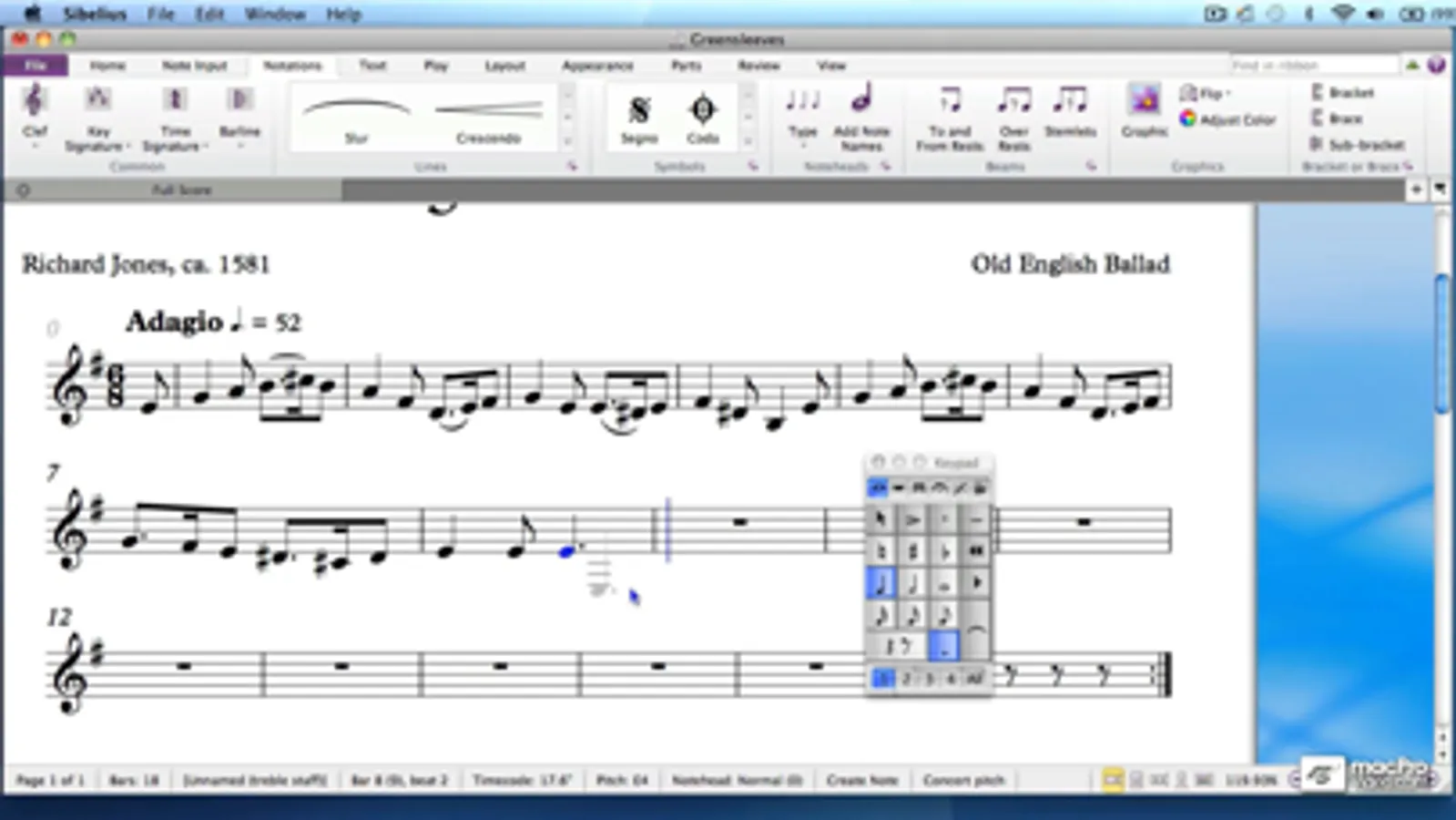Open the Layout ribbon tab
Screen dimensions: 1456x820
504,66
